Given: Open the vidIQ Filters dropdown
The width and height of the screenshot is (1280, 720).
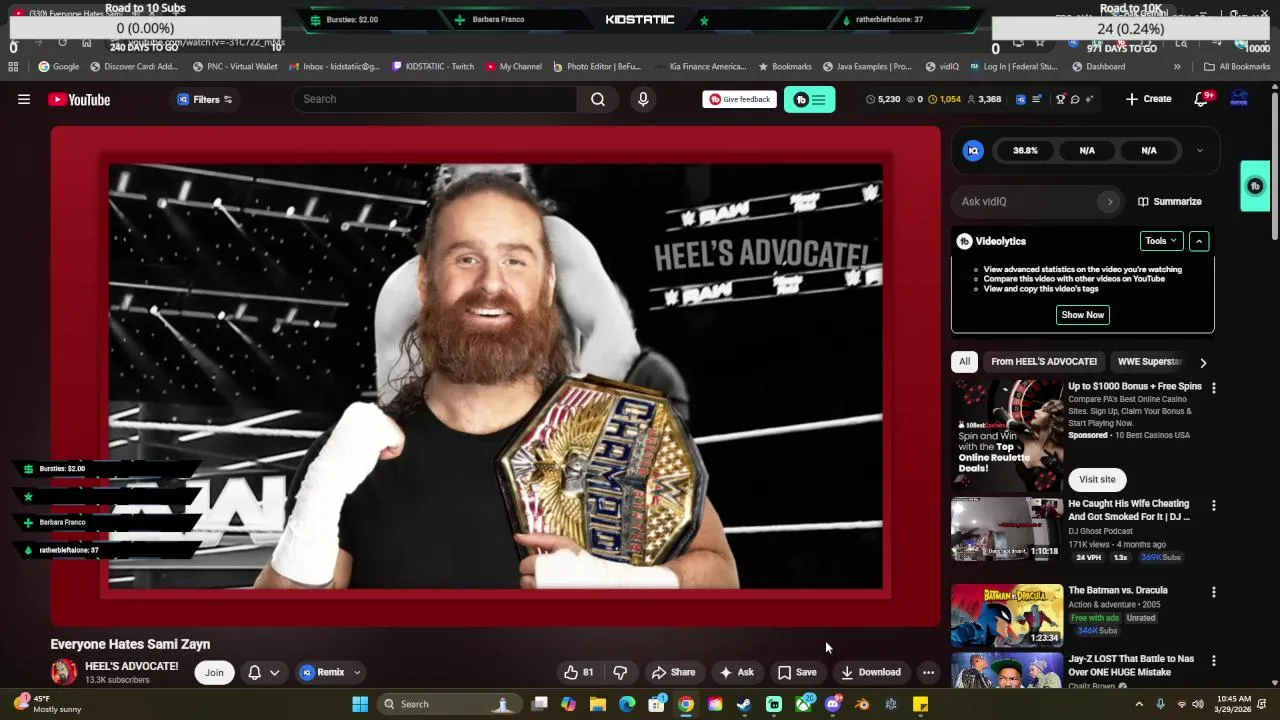Looking at the screenshot, I should pos(205,99).
